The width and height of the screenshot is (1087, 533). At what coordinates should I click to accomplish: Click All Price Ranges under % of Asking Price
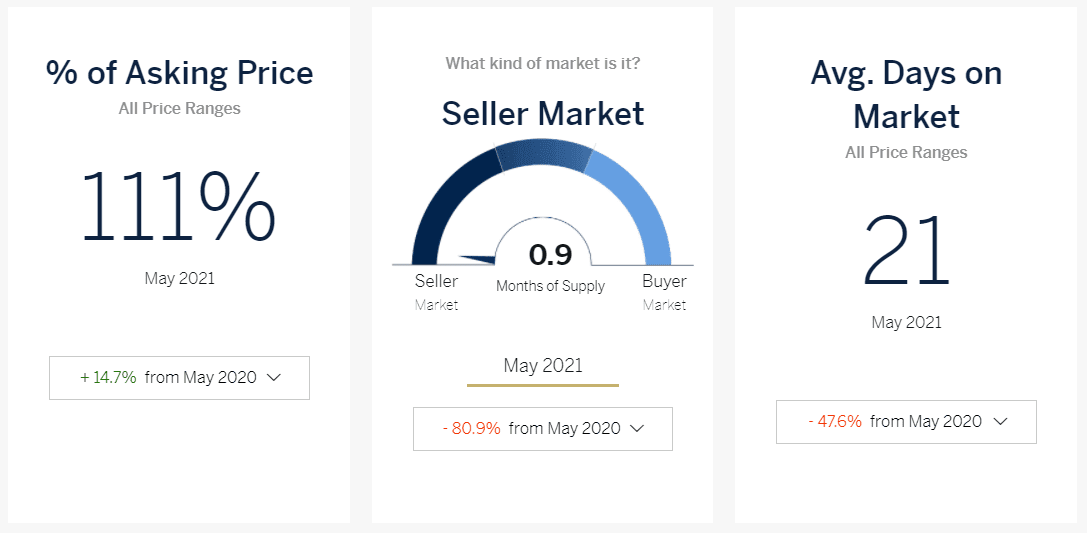(179, 108)
